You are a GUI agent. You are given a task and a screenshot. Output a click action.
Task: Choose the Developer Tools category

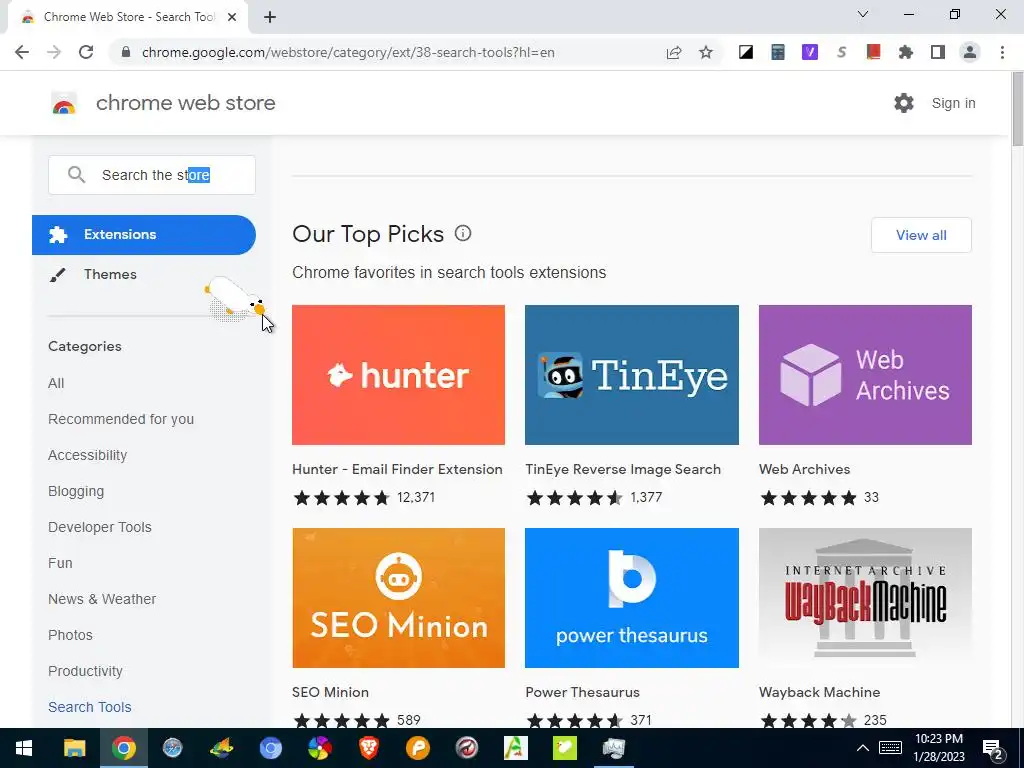[x=100, y=527]
